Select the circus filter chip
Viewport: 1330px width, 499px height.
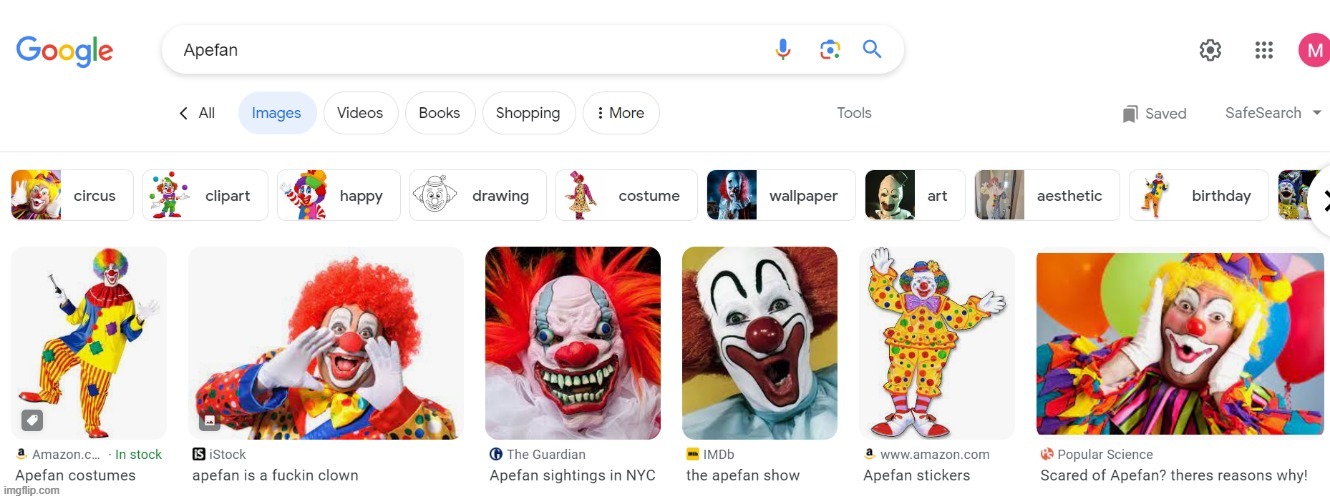[72, 195]
